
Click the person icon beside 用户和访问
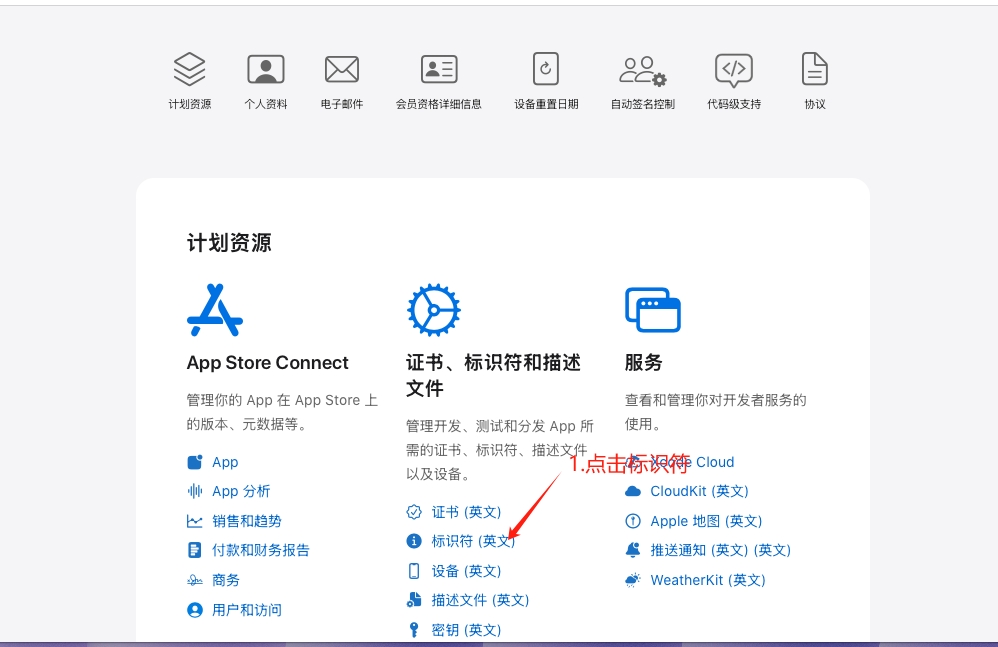pos(195,610)
